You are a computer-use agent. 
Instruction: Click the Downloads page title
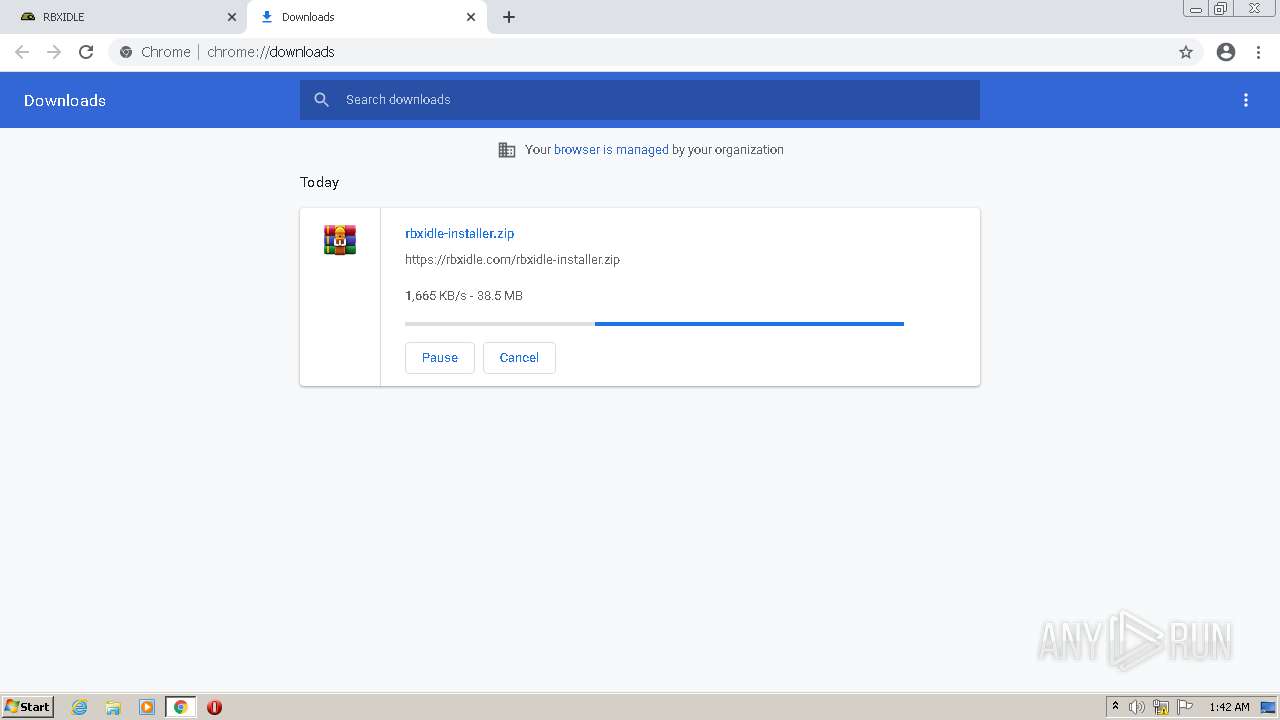point(65,101)
